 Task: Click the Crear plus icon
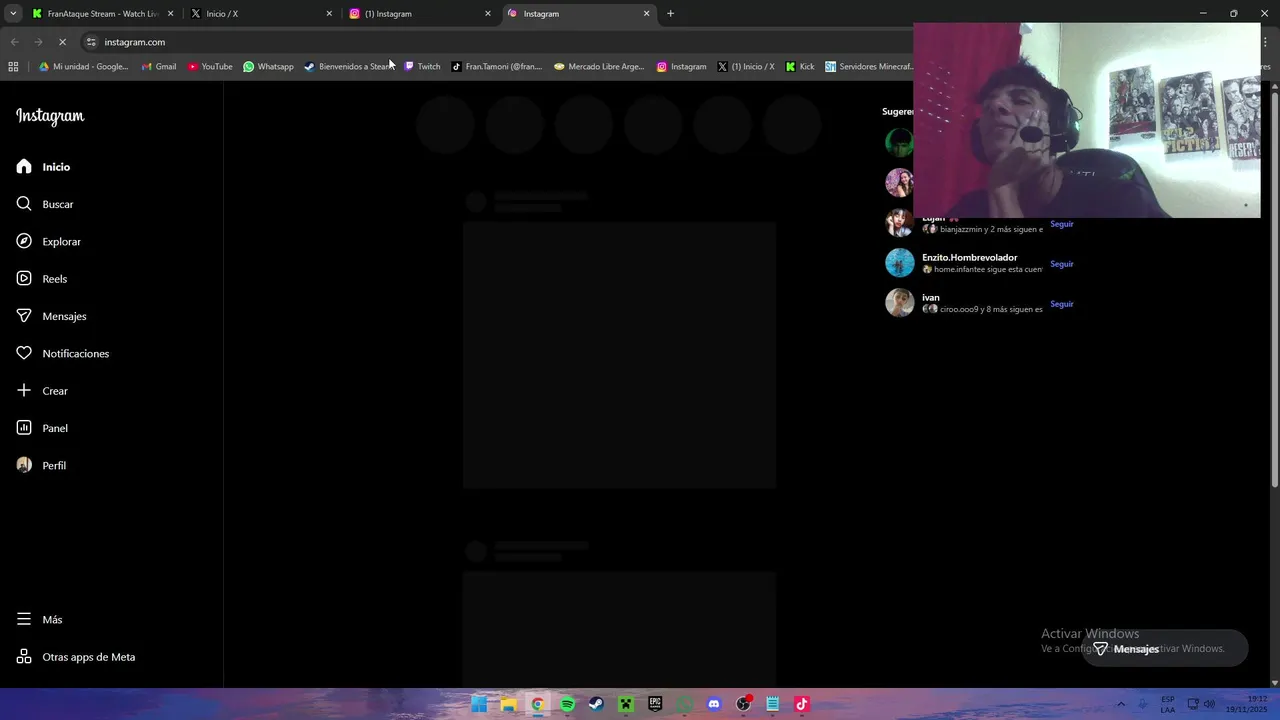24,390
